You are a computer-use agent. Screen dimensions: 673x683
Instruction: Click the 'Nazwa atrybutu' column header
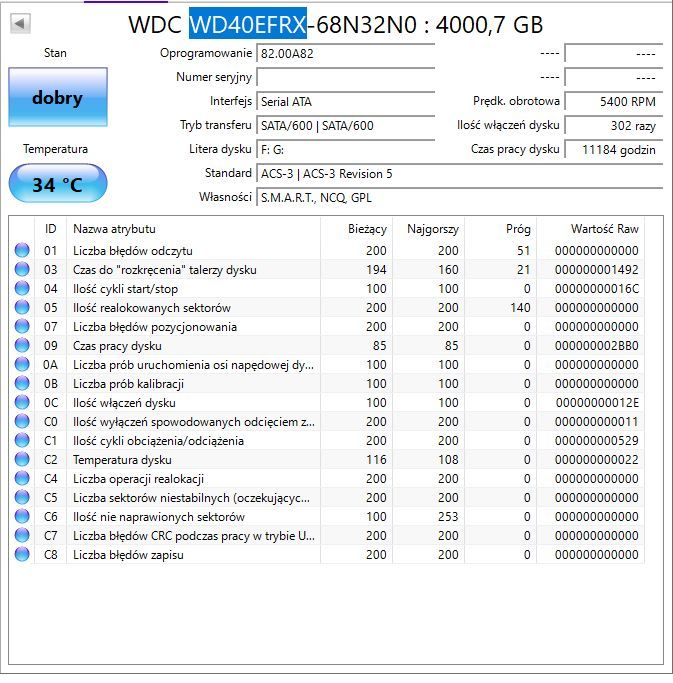(x=193, y=229)
